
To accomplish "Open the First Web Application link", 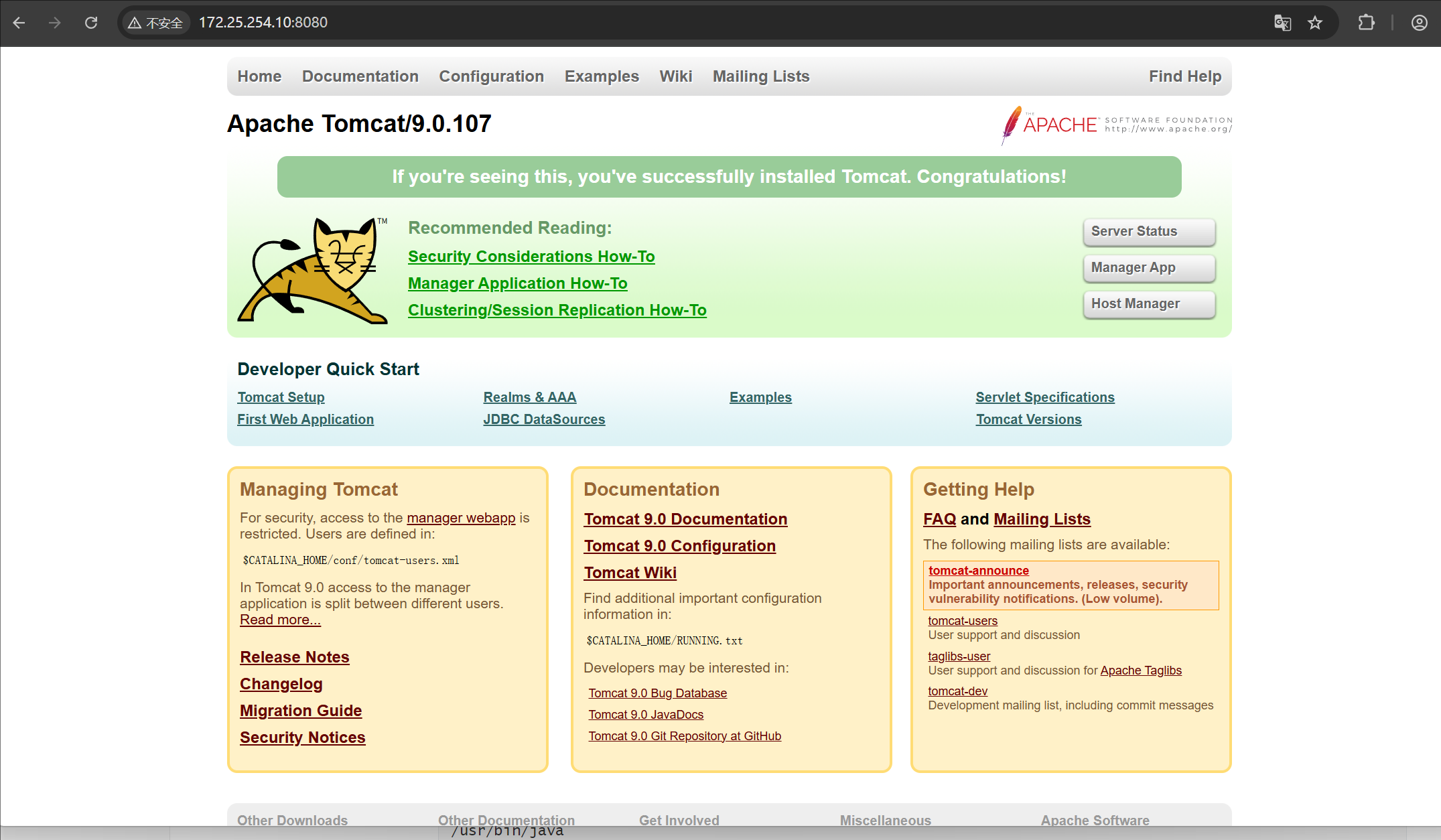I will pos(305,419).
